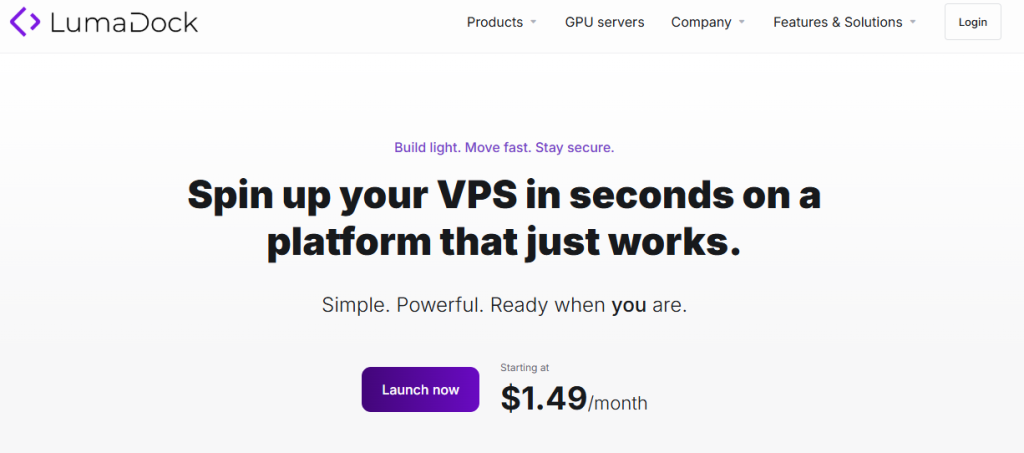
Task: Expand the Features & Solutions dropdown arrow
Action: pos(913,22)
